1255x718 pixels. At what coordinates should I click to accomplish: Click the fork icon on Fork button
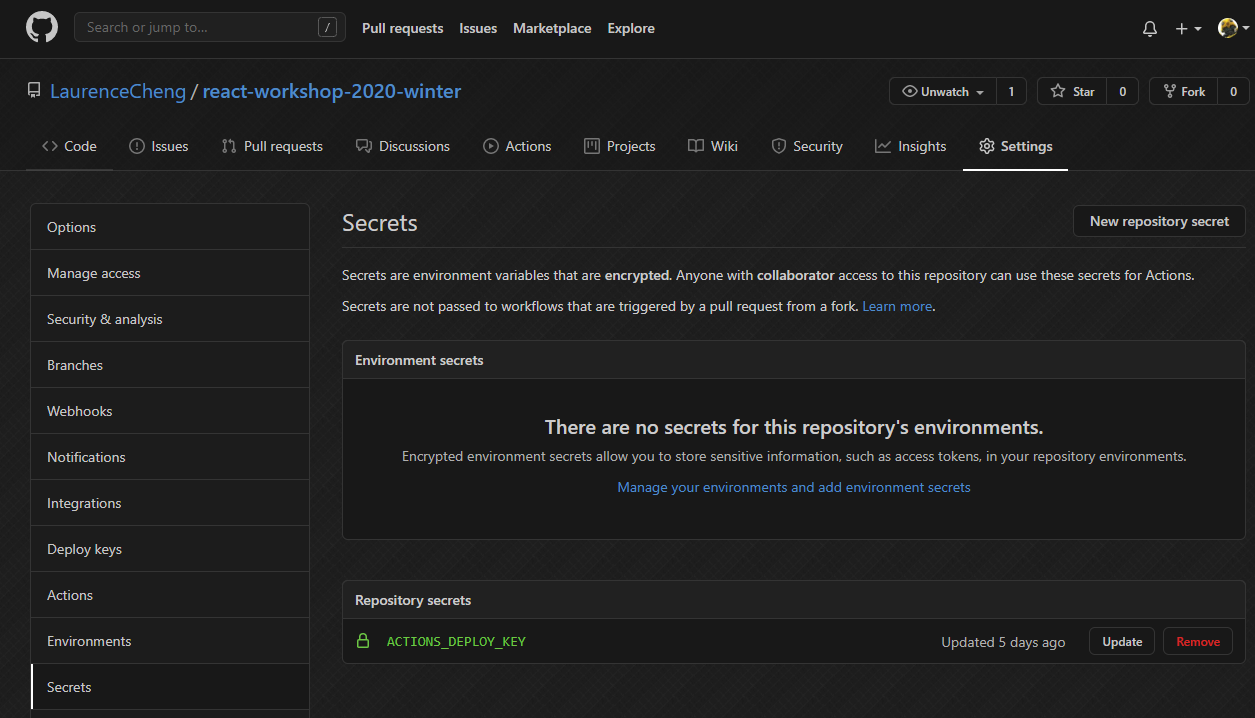tap(1169, 91)
